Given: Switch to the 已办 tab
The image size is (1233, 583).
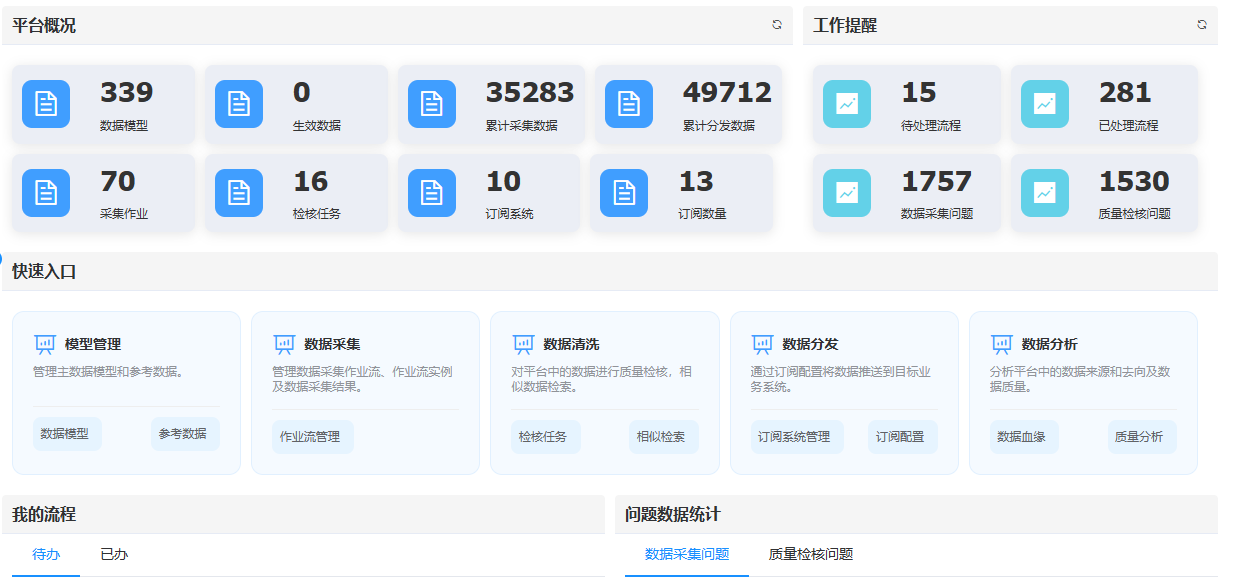Looking at the screenshot, I should 114,554.
